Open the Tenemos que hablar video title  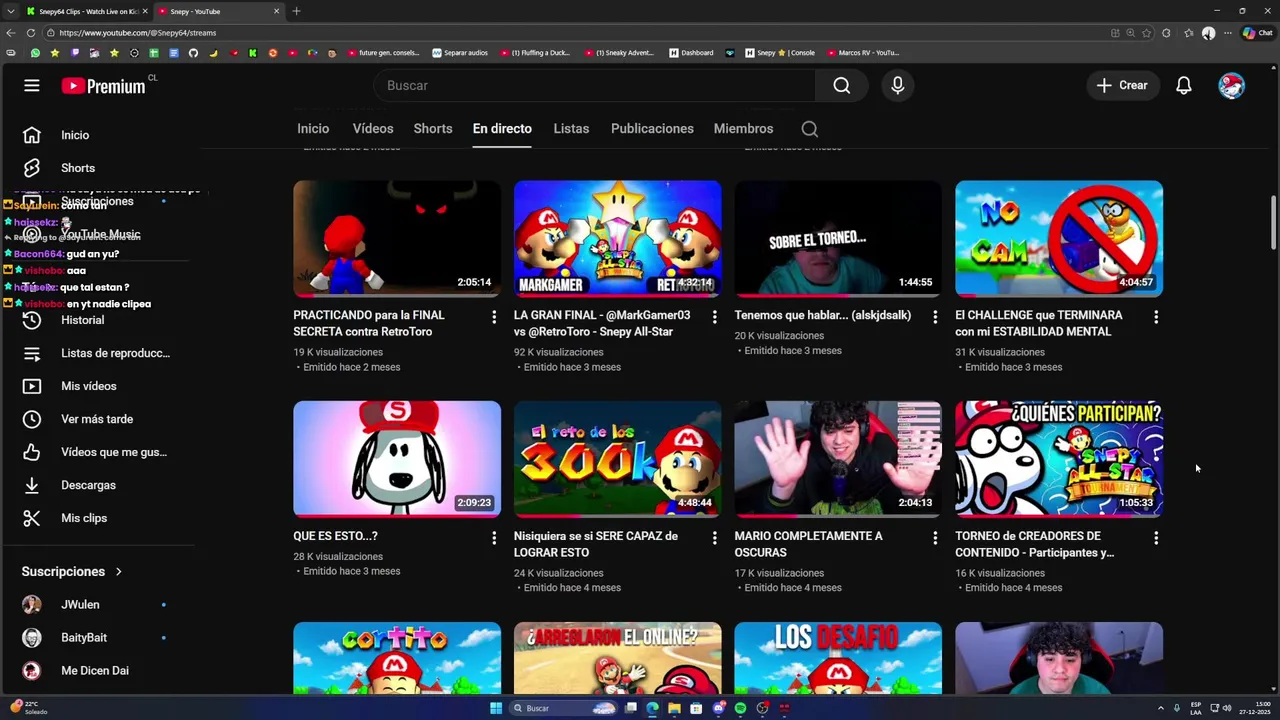point(823,315)
